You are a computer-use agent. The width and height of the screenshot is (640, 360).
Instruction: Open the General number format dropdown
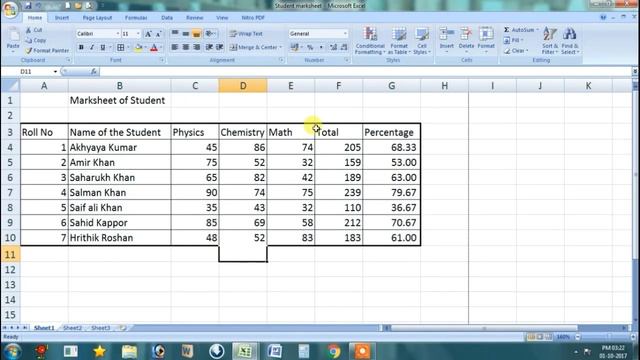pyautogui.click(x=345, y=34)
